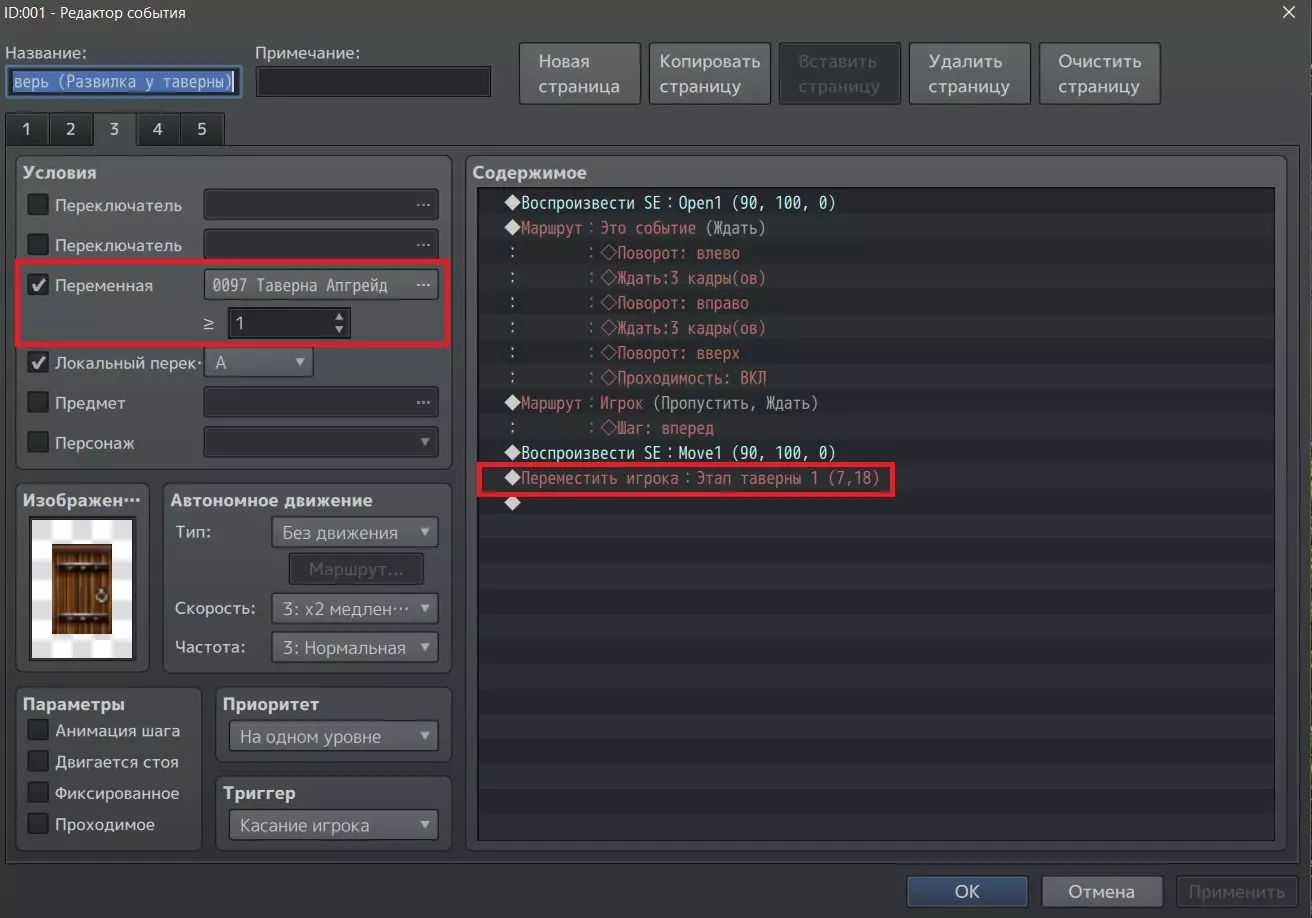Click the Новая страница button

[580, 73]
